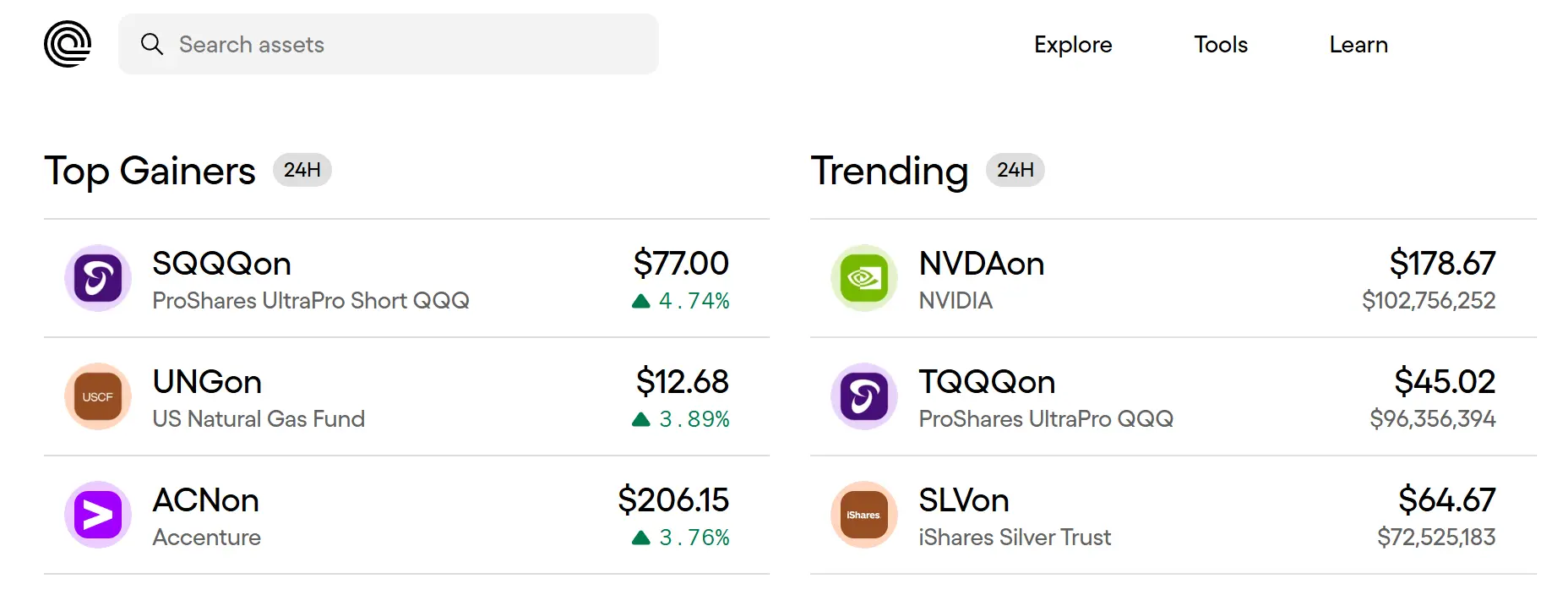Click the magnifying glass search icon
The width and height of the screenshot is (1568, 595).
[x=152, y=44]
